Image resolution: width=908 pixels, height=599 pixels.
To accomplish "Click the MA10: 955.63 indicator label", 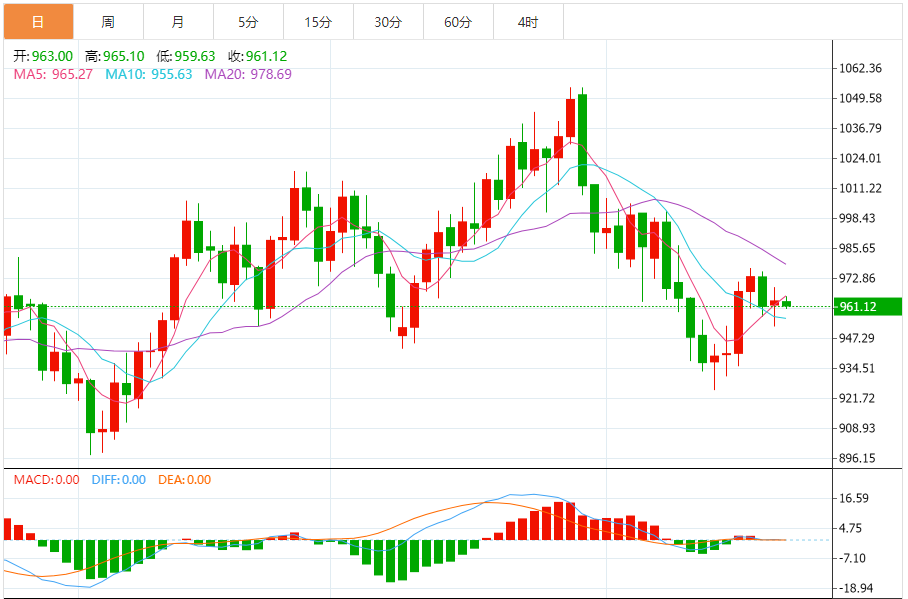I will tap(149, 74).
